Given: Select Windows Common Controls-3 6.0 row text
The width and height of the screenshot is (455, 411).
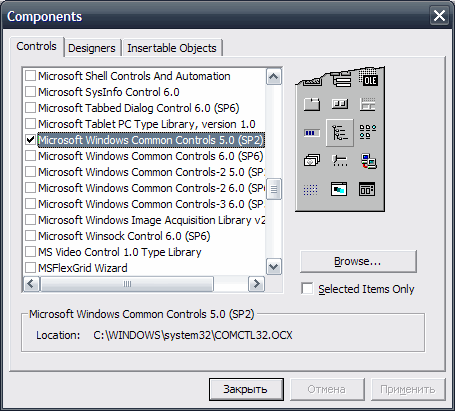Looking at the screenshot, I should tap(151, 204).
